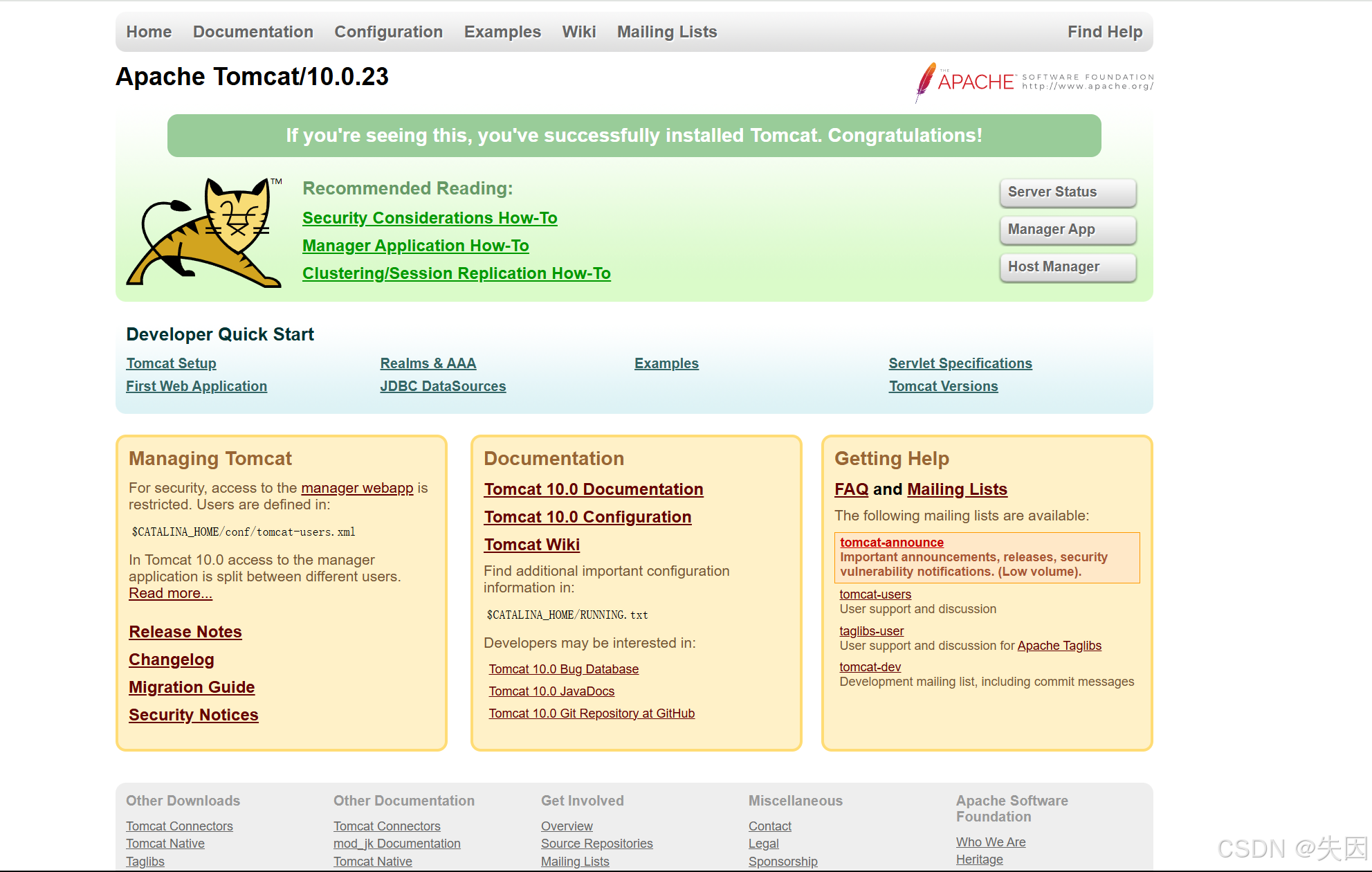The height and width of the screenshot is (872, 1372).
Task: Click the $CATALINA_HOME/RUNNING.txt path text
Action: pyautogui.click(x=567, y=615)
